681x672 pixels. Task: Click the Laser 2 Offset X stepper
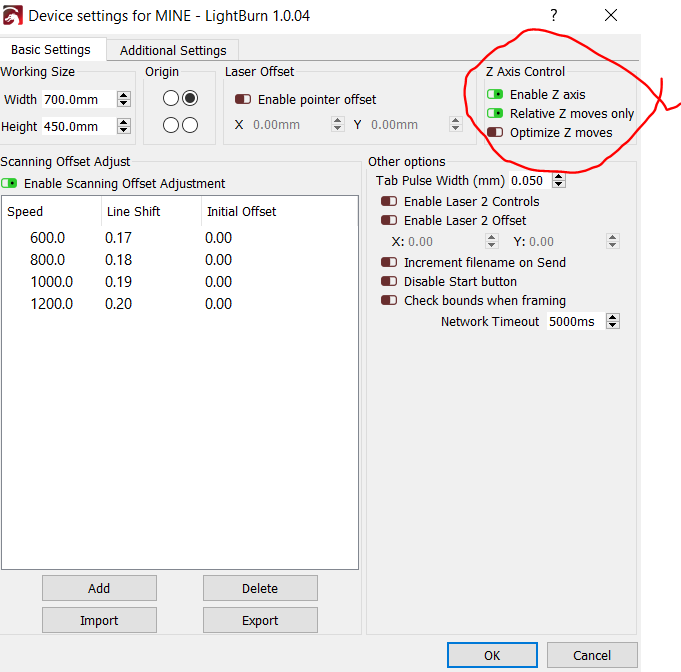[492, 241]
